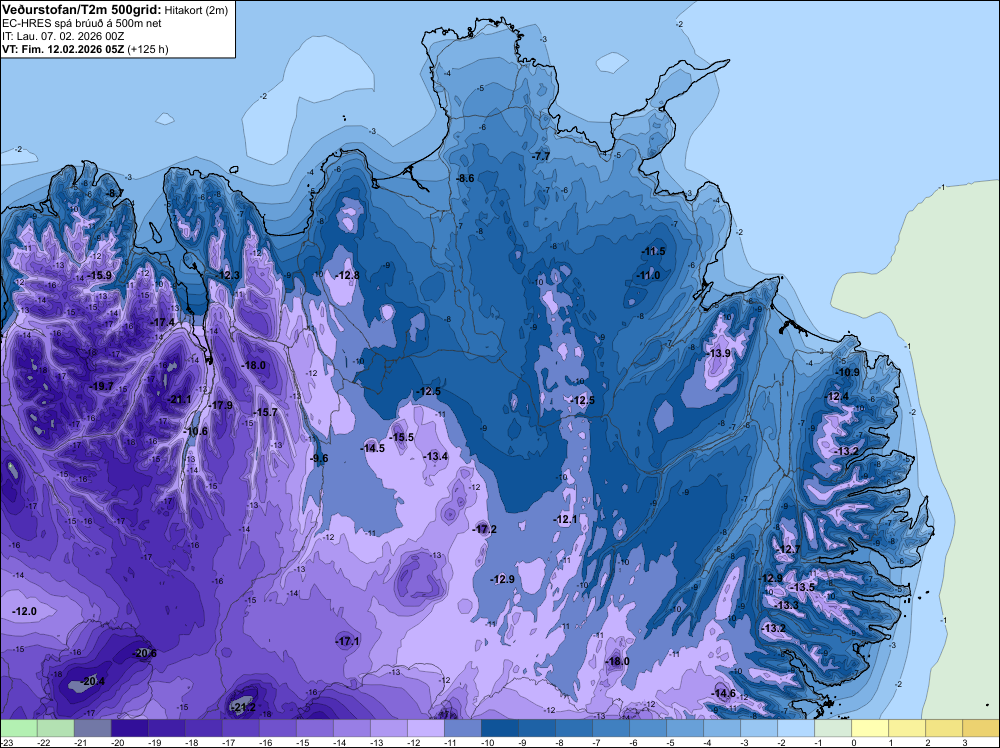Click the -13.5 temperature value
1000x748 pixels.
click(802, 587)
